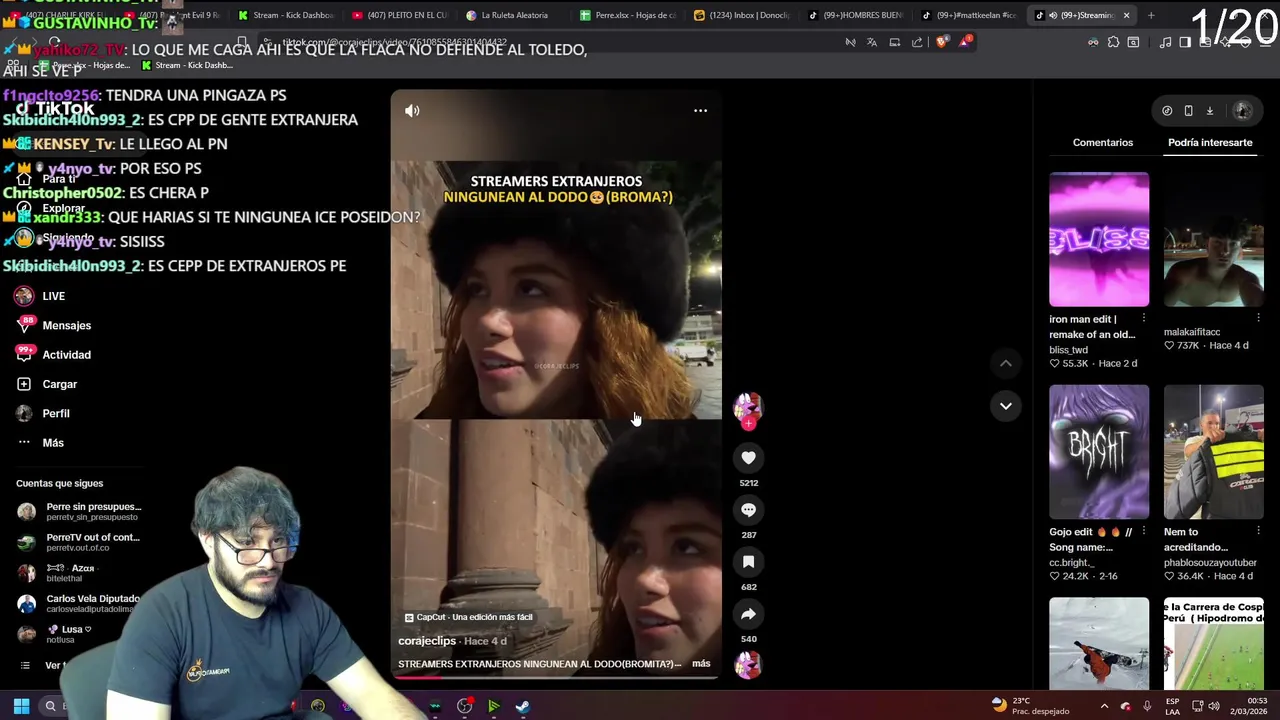Open the TikTok coins icon

[x=1167, y=111]
